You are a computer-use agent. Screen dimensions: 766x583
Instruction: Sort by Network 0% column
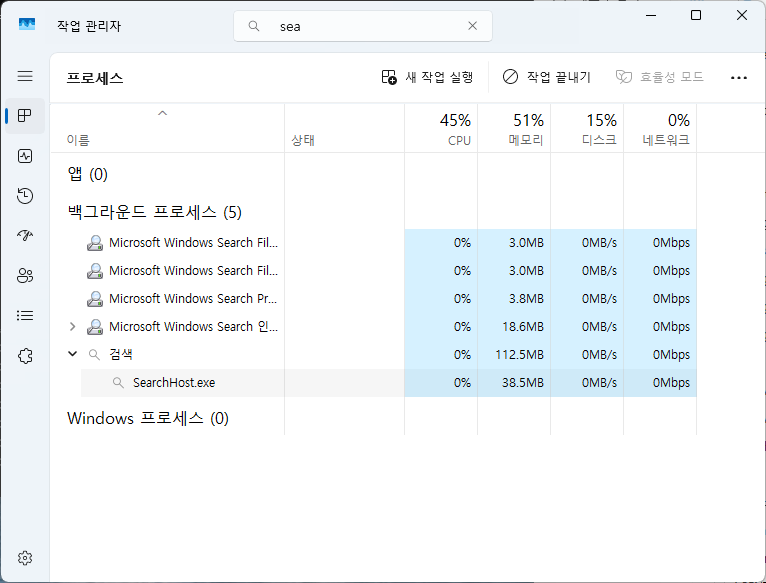click(x=660, y=129)
